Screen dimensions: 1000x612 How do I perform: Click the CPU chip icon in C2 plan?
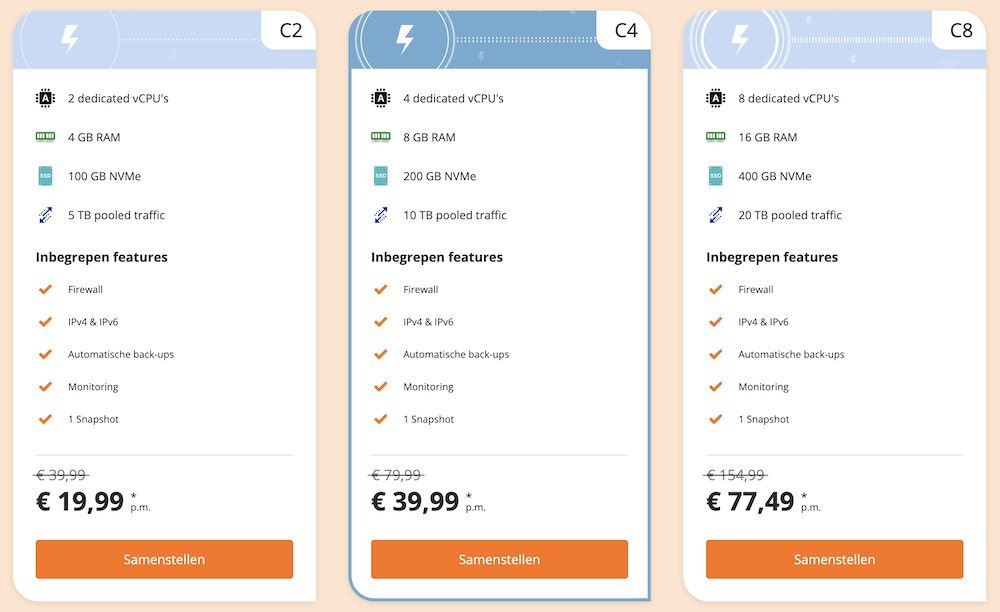(x=45, y=98)
